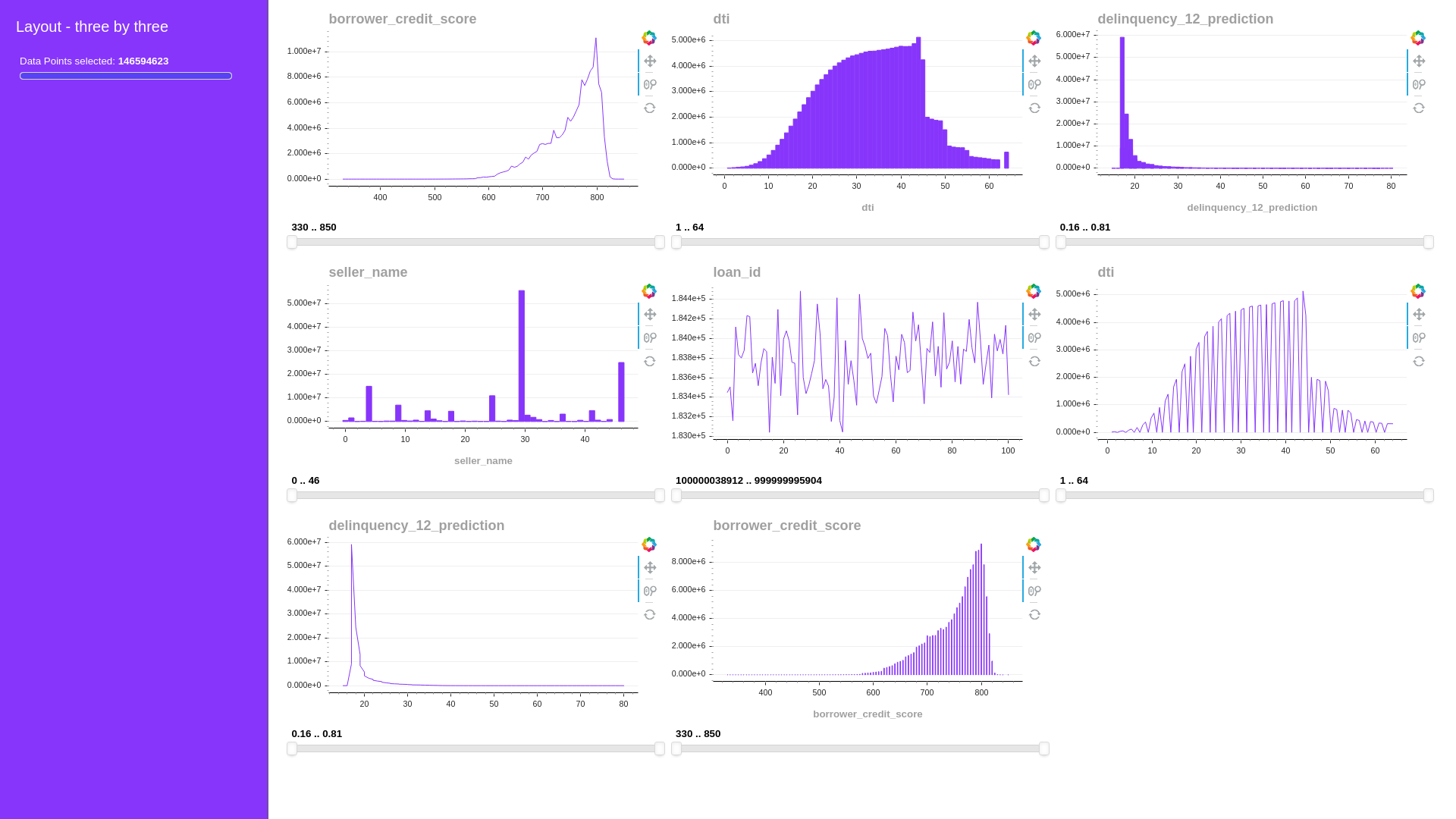Image resolution: width=1456 pixels, height=819 pixels.
Task: Click upper handle of dti histogram range slider
Action: pyautogui.click(x=1044, y=242)
